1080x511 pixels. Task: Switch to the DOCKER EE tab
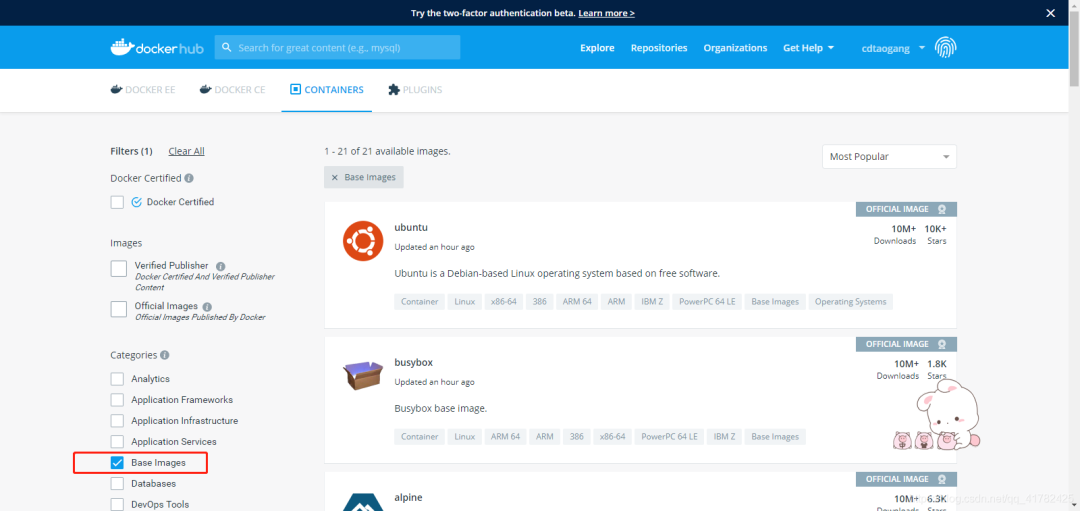point(143,90)
